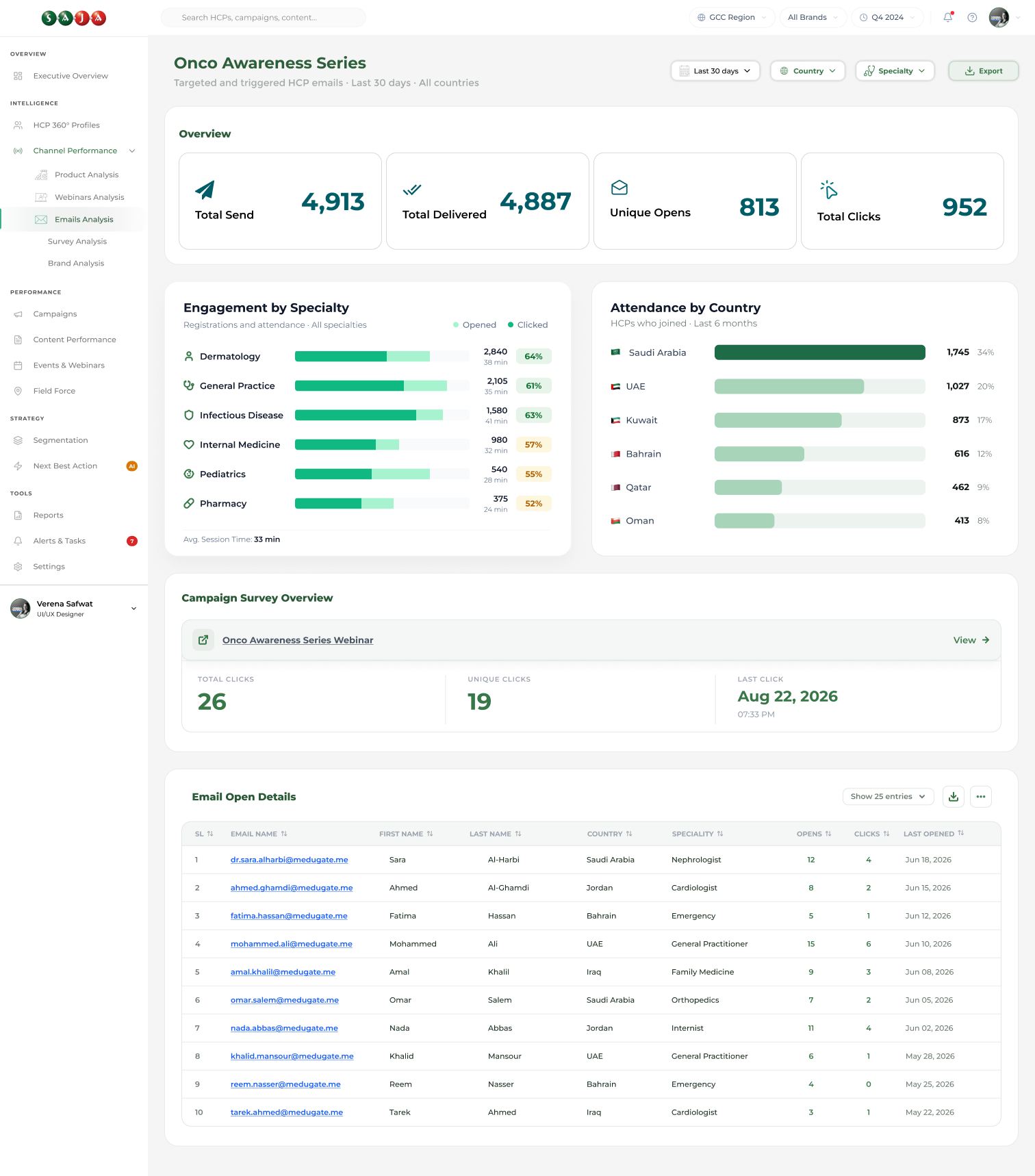This screenshot has height=1176, width=1035.
Task: Download the Email Open Details table
Action: [x=954, y=797]
